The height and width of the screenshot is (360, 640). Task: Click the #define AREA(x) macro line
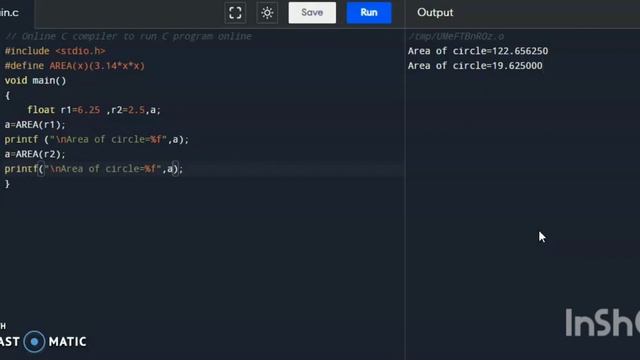[75, 66]
